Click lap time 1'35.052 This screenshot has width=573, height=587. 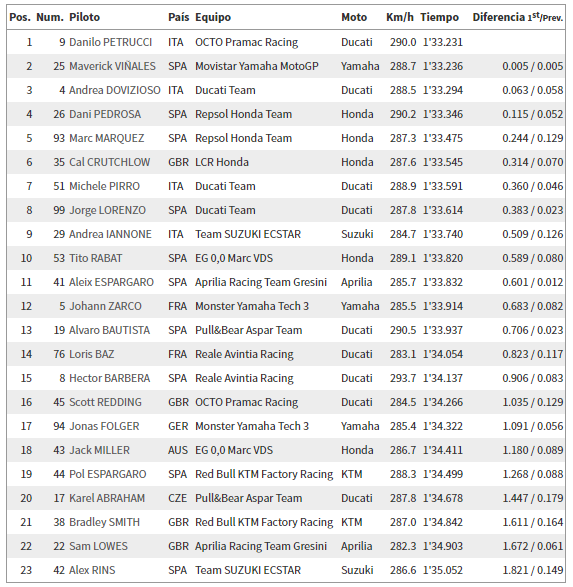coord(443,570)
